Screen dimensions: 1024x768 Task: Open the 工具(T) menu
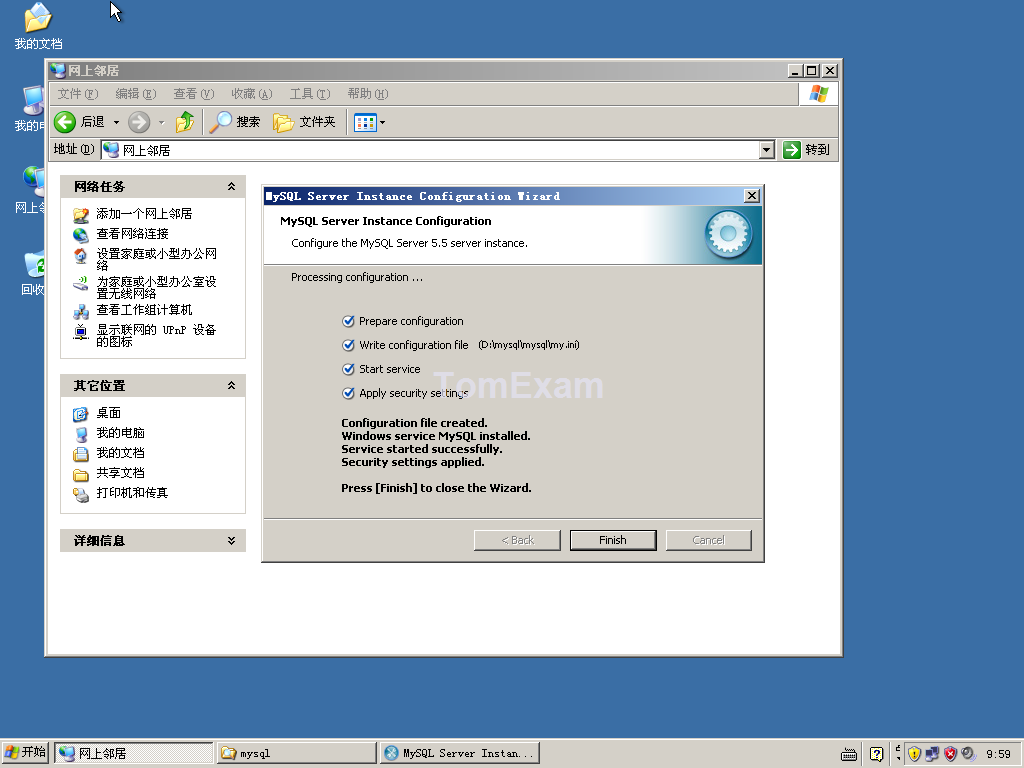tap(310, 94)
